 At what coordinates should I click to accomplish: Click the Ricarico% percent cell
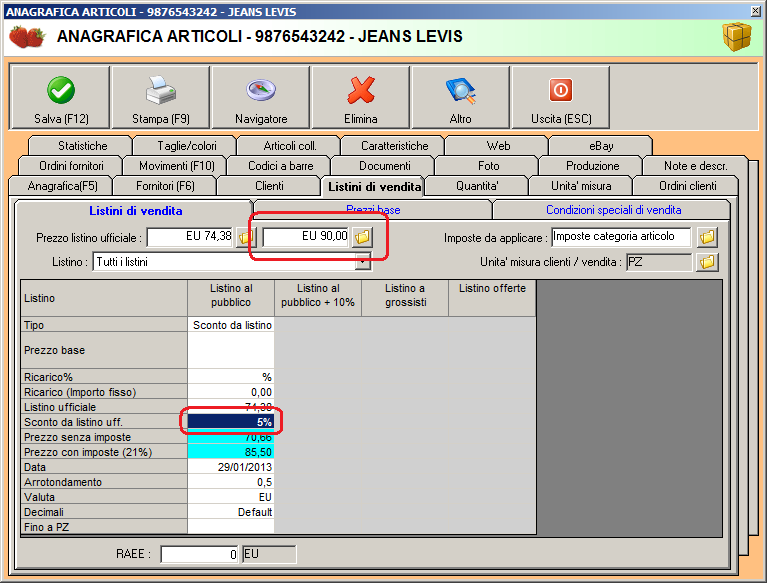click(x=231, y=377)
